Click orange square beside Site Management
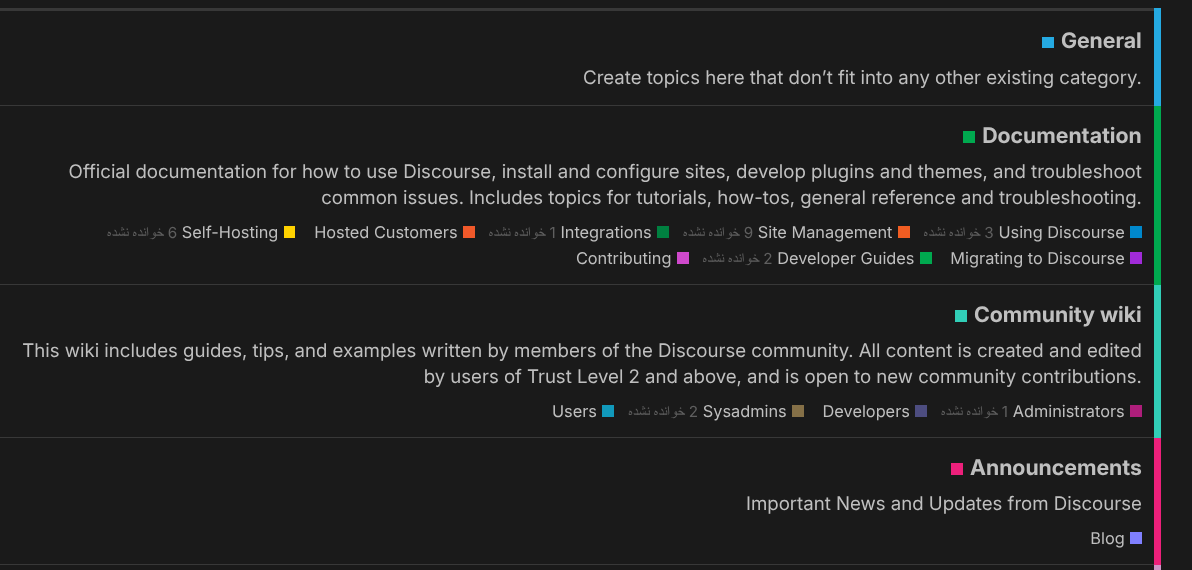The width and height of the screenshot is (1192, 570). pos(904,233)
